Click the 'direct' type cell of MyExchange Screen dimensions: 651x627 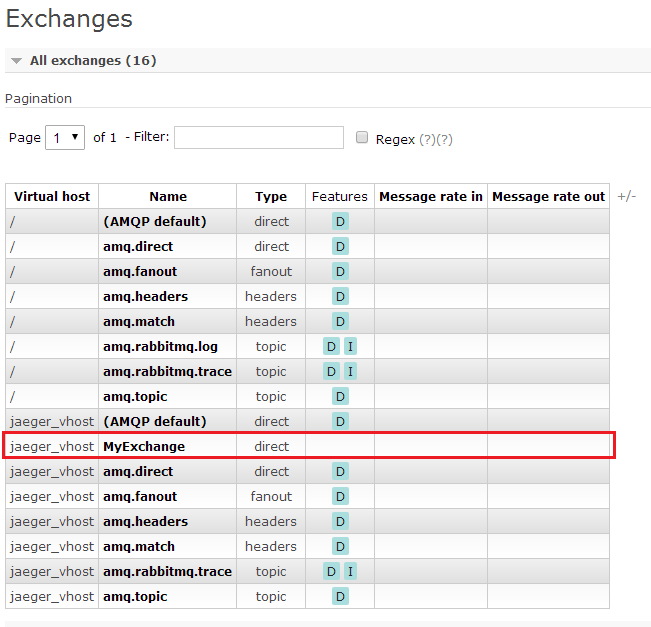tap(271, 446)
